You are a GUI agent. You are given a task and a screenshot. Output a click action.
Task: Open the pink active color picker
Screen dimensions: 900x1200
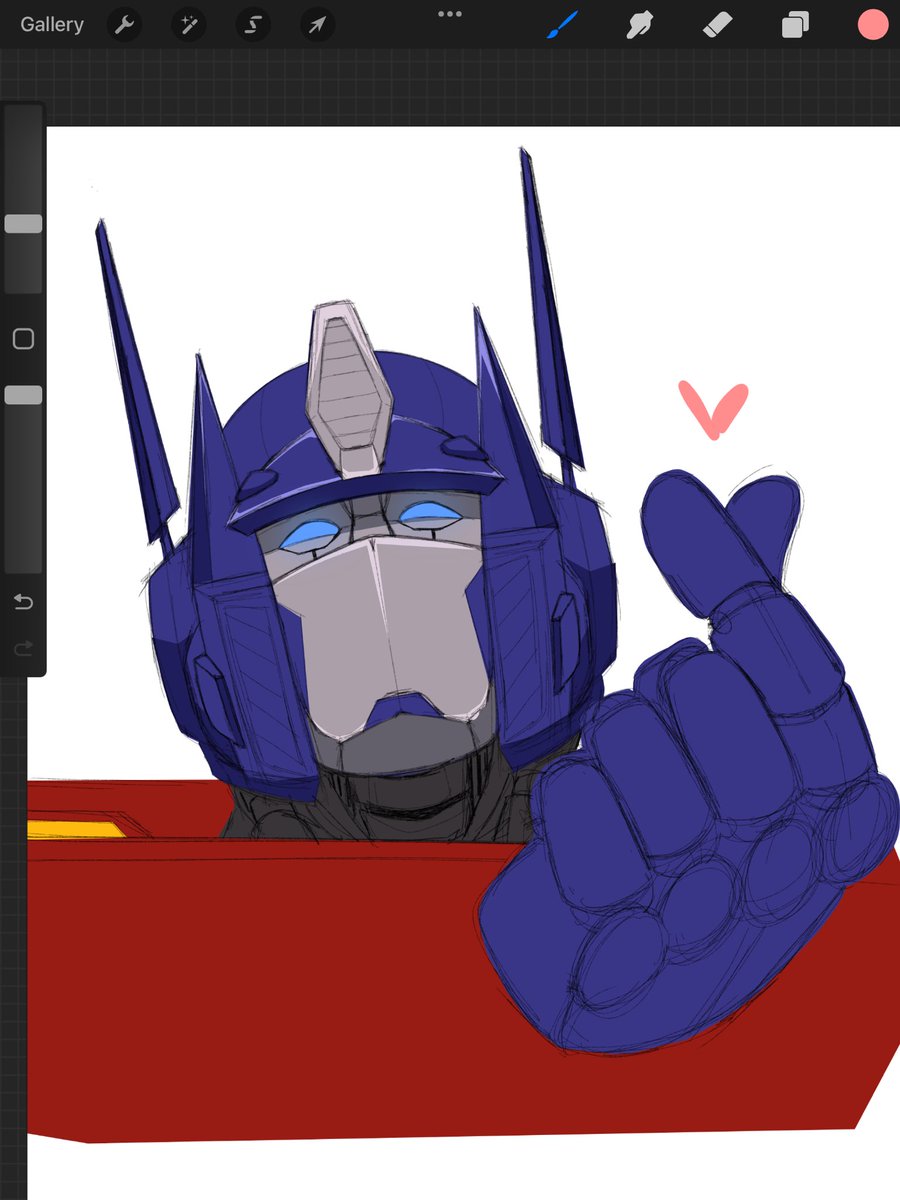[x=873, y=25]
